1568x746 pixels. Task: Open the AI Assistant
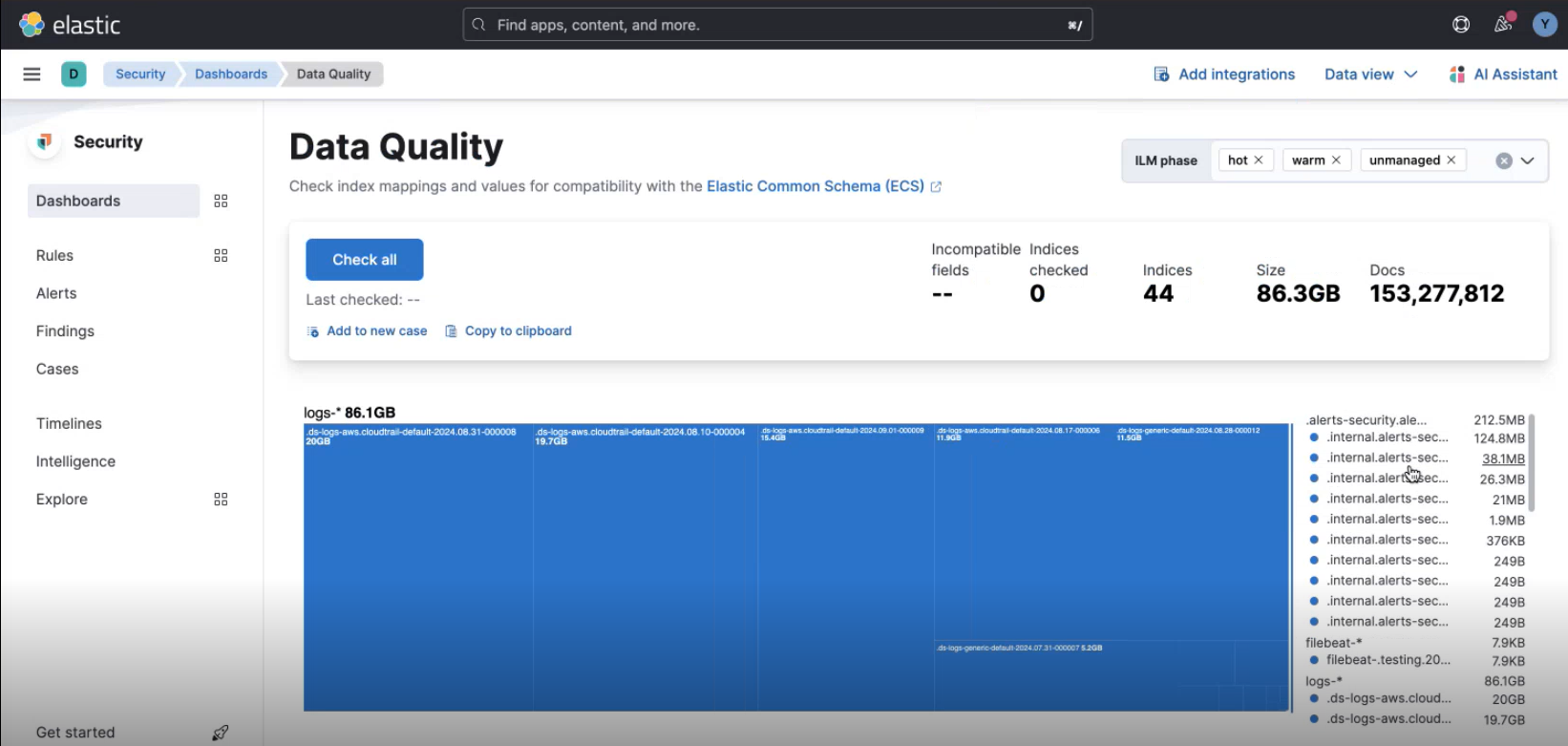click(1503, 74)
